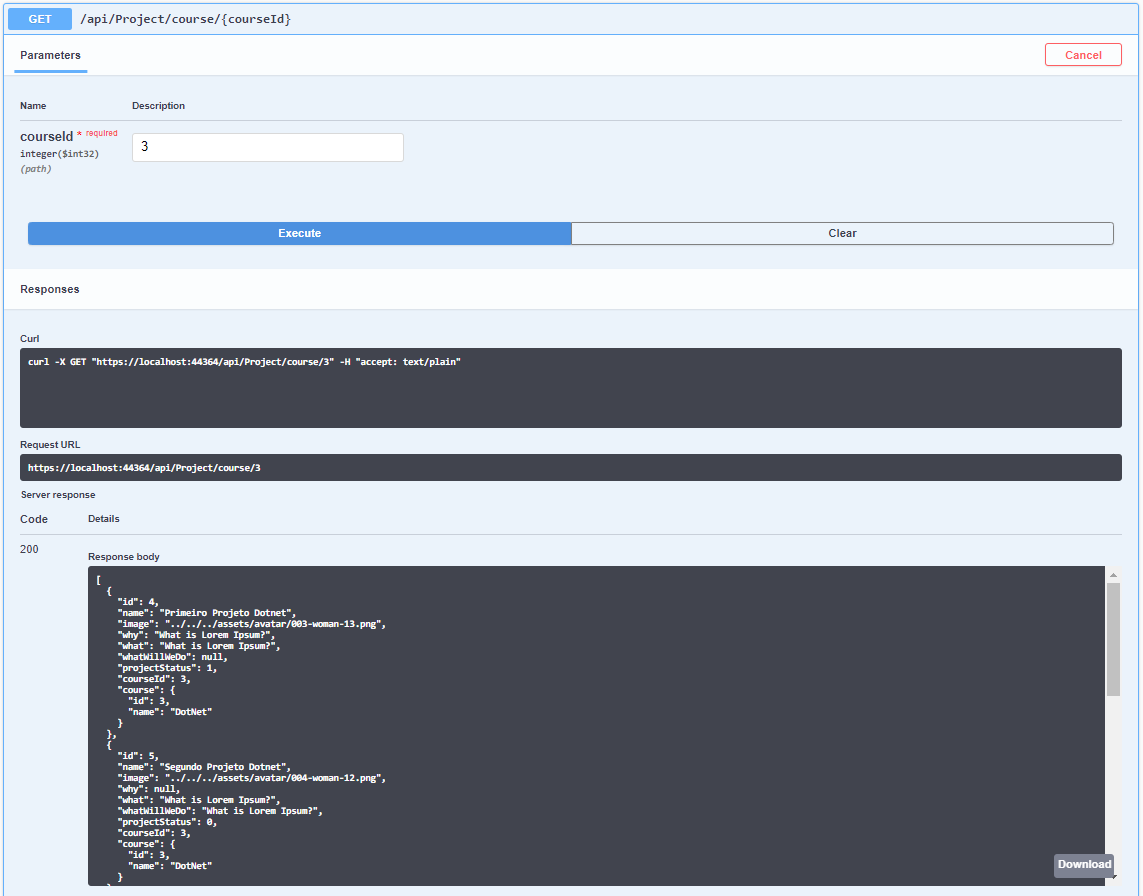Click the blue Execute button
The height and width of the screenshot is (896, 1143).
click(300, 233)
